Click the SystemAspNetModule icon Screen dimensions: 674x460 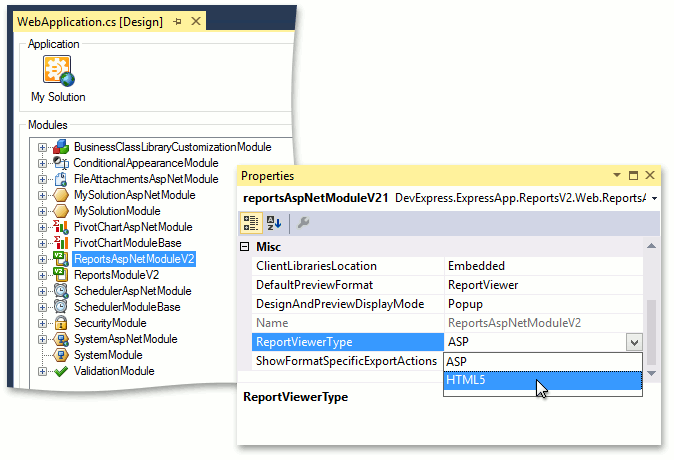61,339
